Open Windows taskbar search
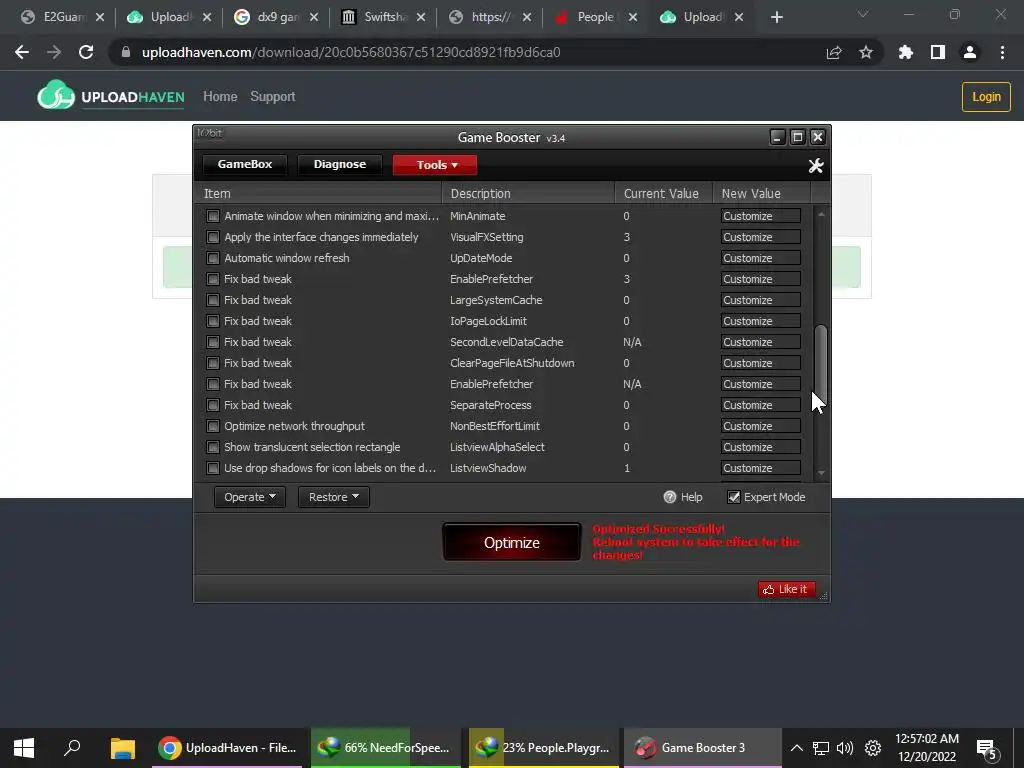The image size is (1024, 768). pos(72,748)
